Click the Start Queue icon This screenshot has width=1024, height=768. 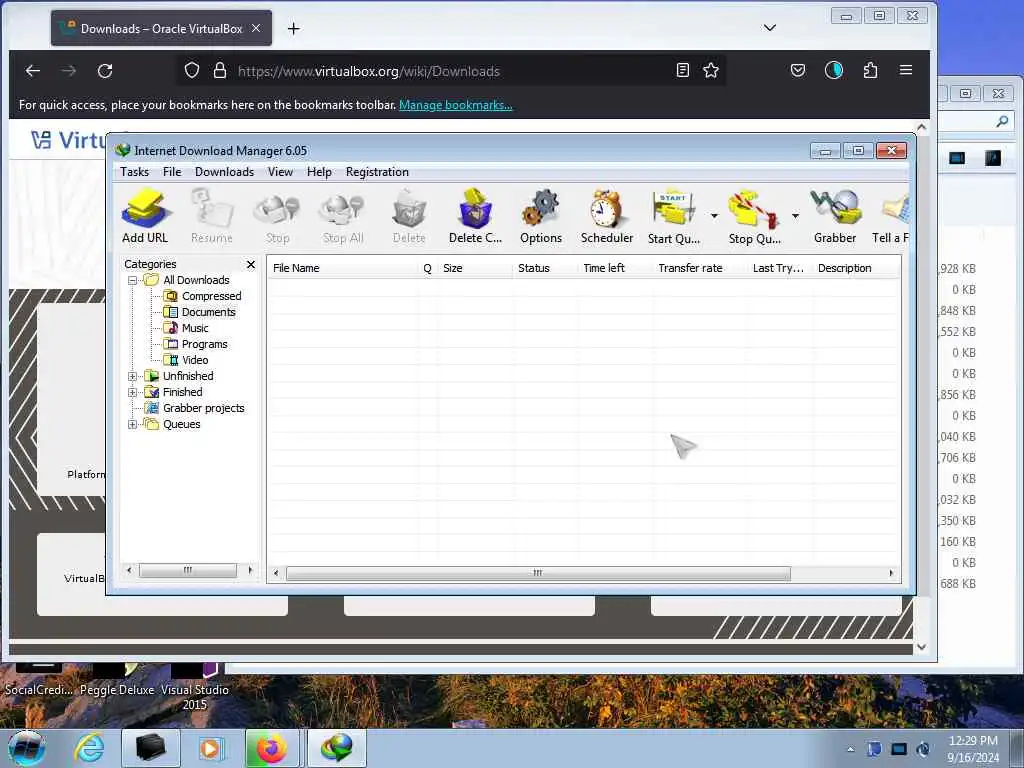[673, 216]
